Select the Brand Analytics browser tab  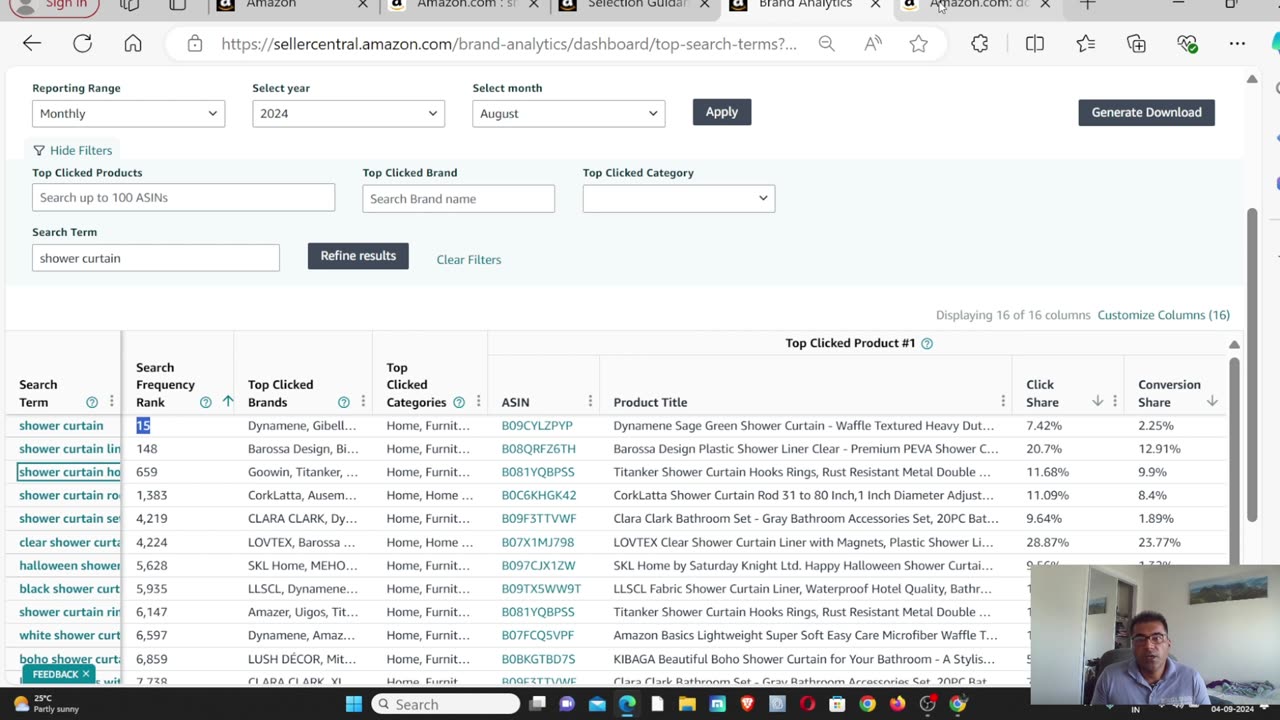pos(804,5)
